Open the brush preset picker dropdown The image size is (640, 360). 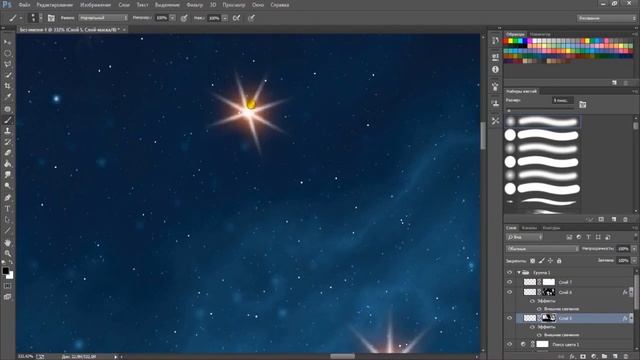(40, 18)
